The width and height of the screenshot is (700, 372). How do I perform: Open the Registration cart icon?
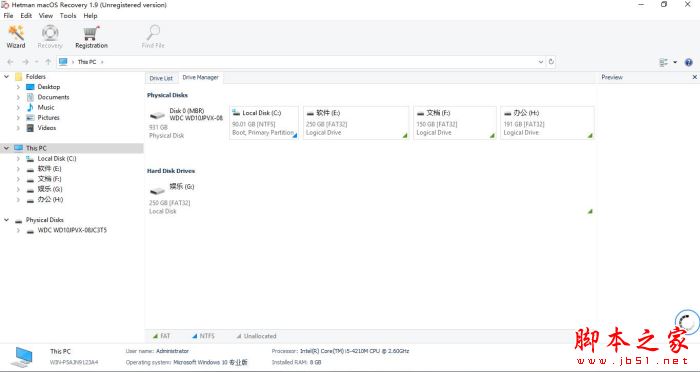[x=91, y=37]
